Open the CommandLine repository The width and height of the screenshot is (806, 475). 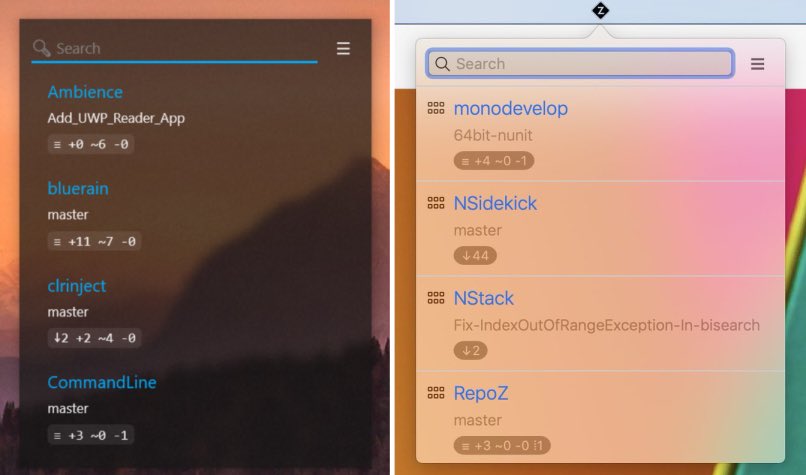[102, 382]
